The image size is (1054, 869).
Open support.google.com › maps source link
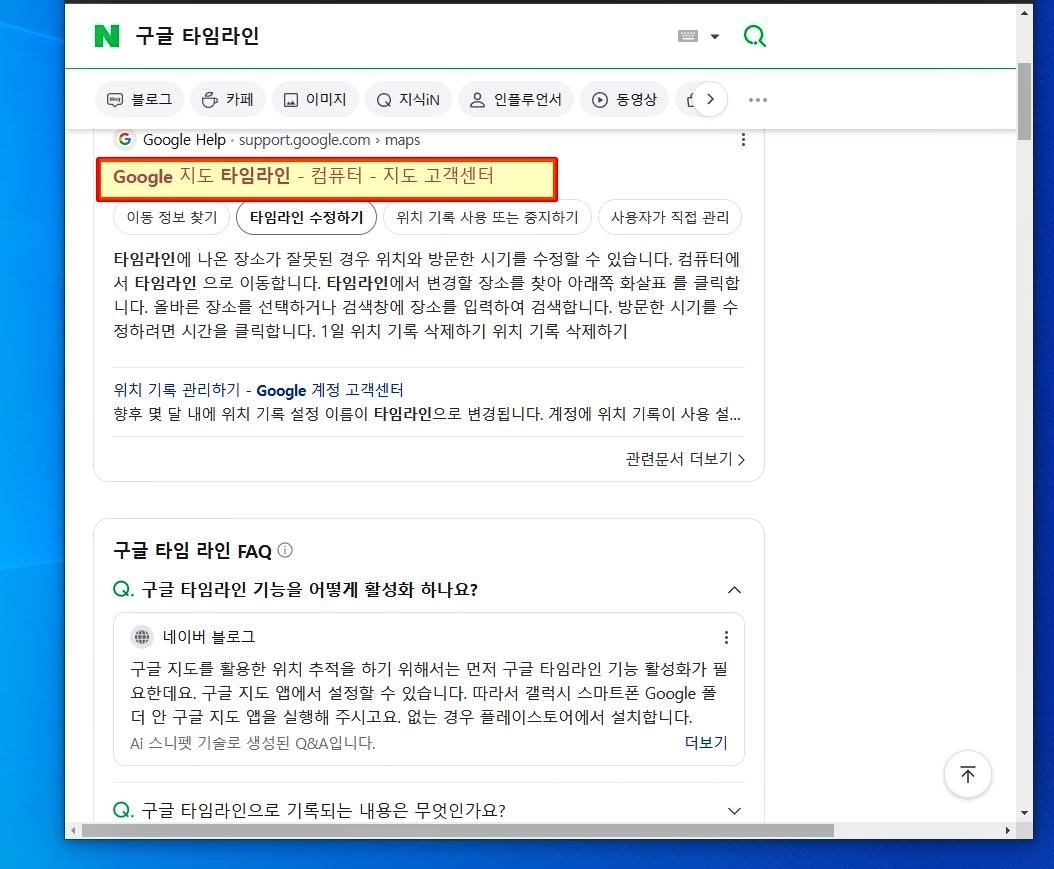point(329,140)
